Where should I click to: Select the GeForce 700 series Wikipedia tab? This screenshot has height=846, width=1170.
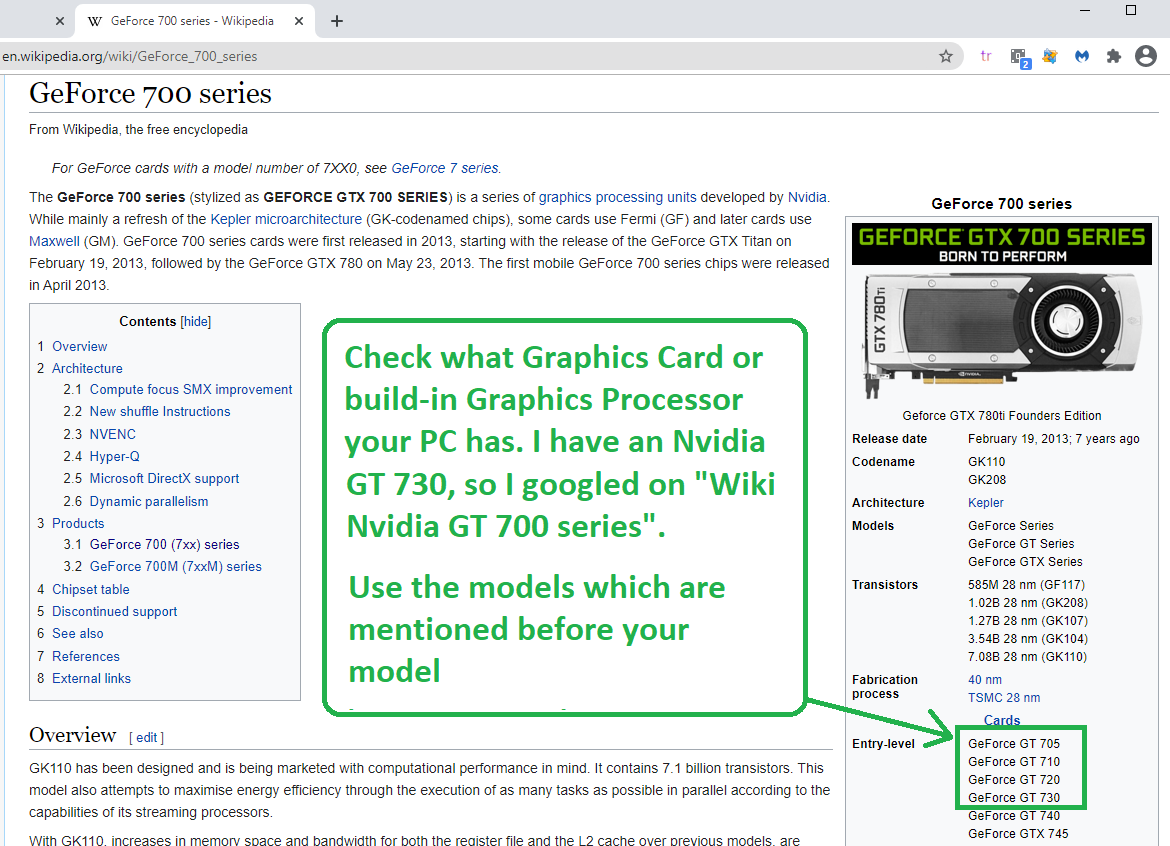coord(193,21)
